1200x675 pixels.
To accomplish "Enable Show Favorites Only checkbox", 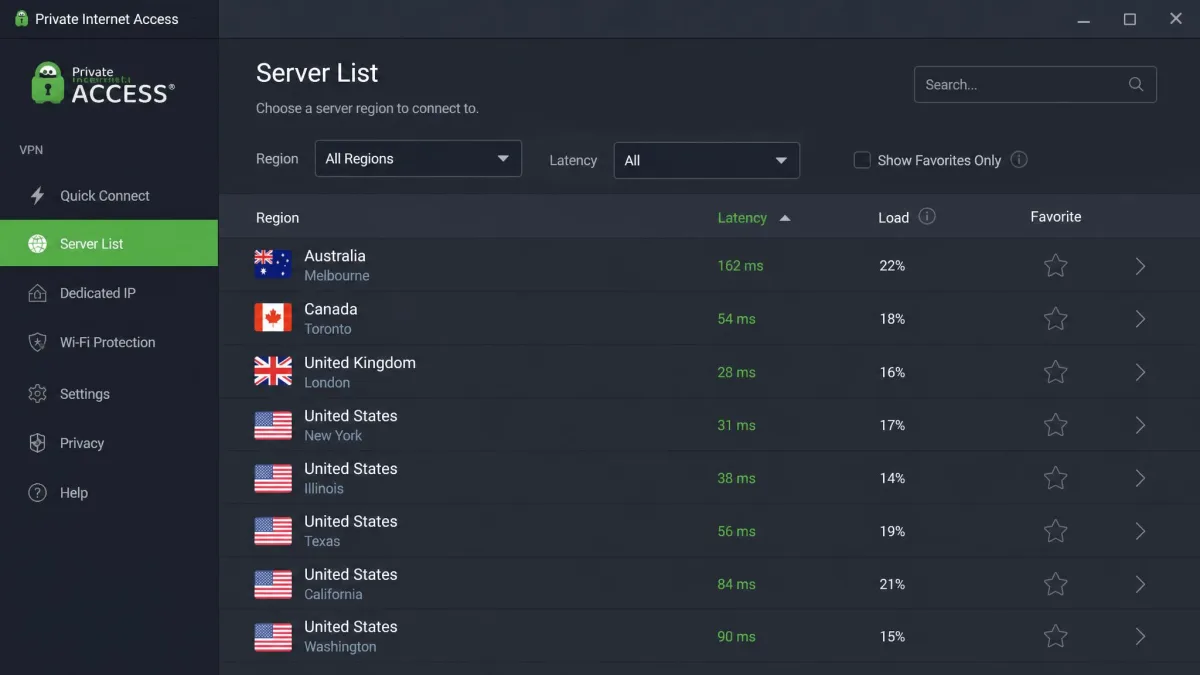I will [862, 160].
